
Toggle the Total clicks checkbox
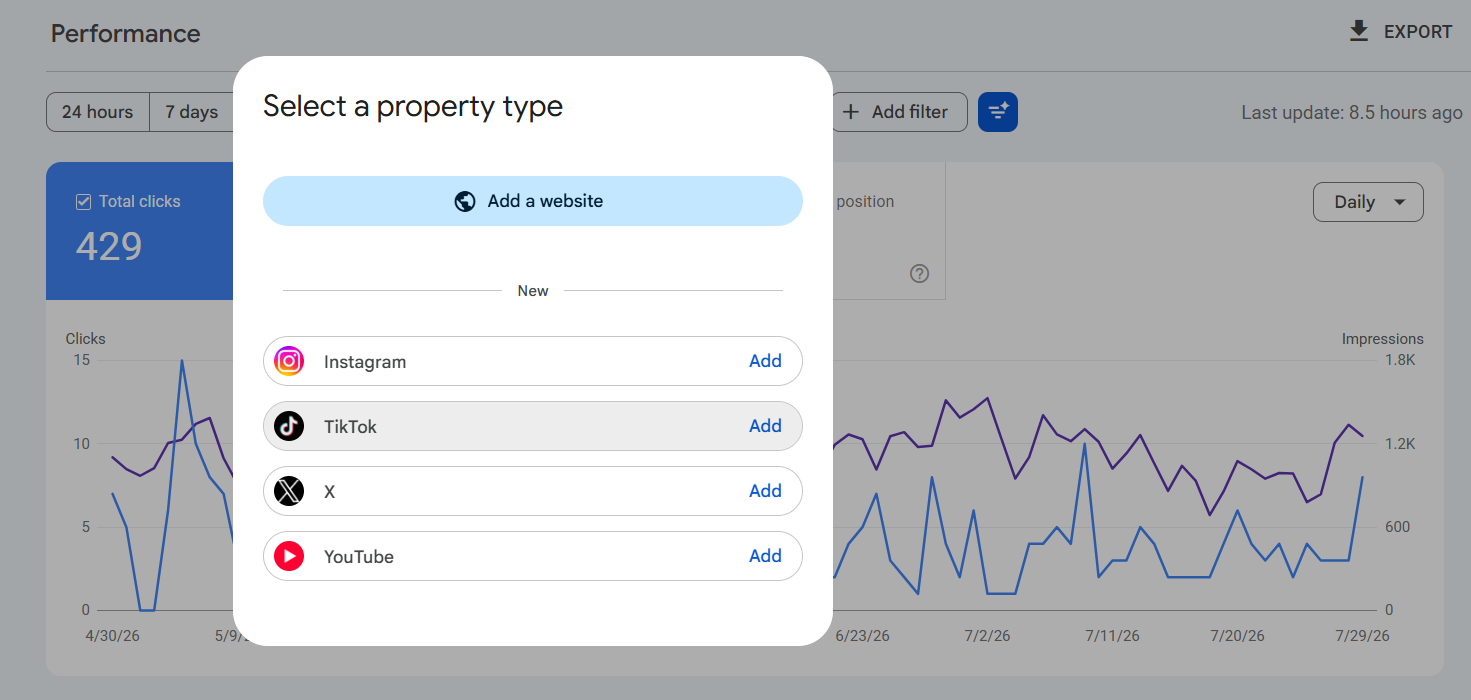(x=84, y=202)
